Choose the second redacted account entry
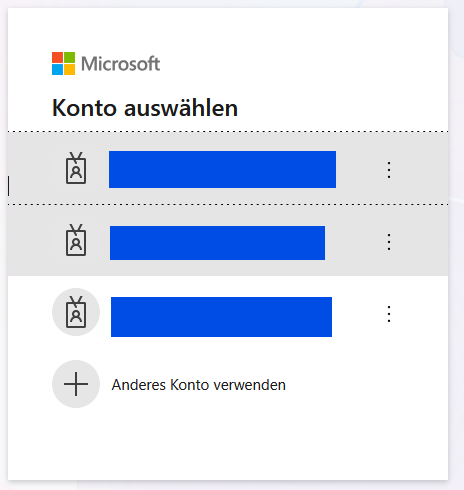The width and height of the screenshot is (464, 490). click(217, 243)
